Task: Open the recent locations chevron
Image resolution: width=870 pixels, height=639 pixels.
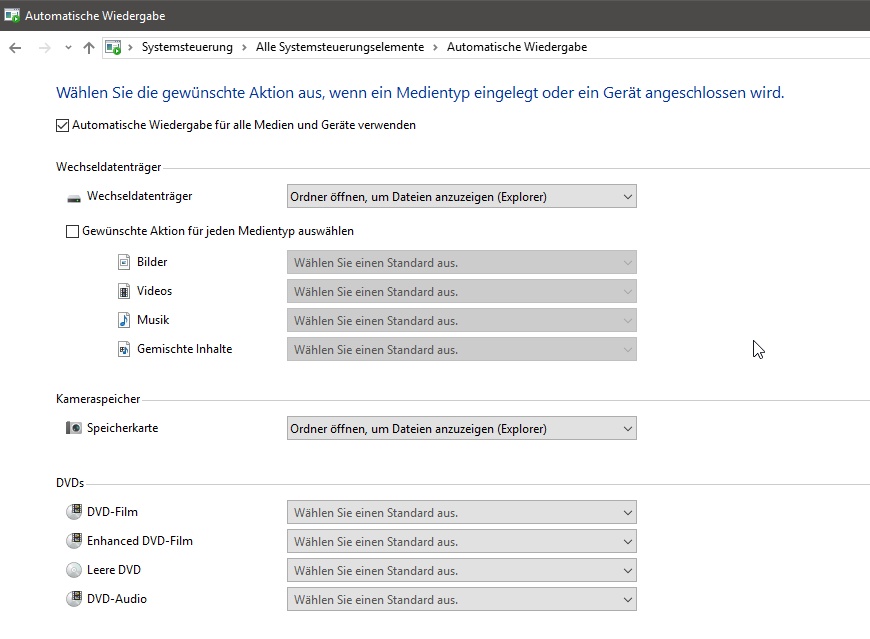Action: point(68,47)
